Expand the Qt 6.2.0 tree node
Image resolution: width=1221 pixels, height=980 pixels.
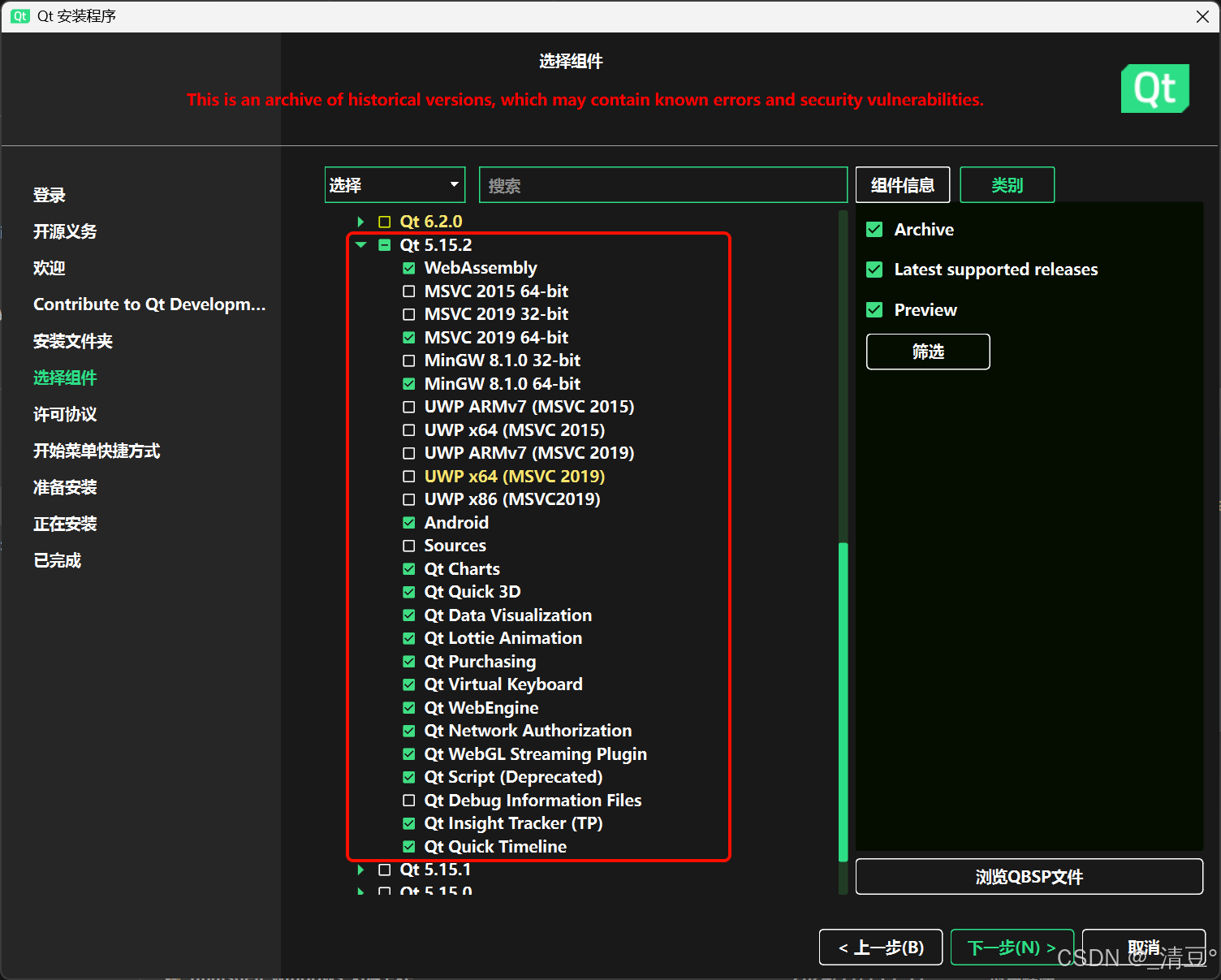pyautogui.click(x=360, y=222)
